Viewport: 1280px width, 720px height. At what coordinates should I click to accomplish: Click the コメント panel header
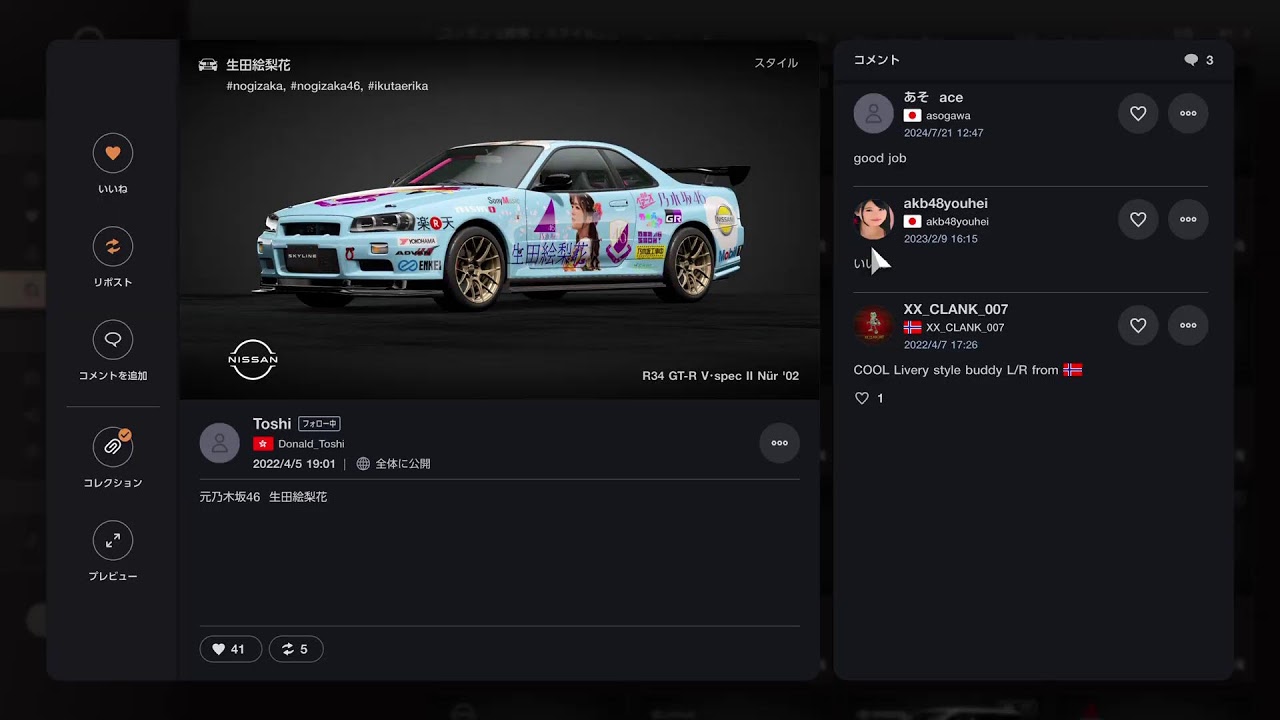pos(877,60)
